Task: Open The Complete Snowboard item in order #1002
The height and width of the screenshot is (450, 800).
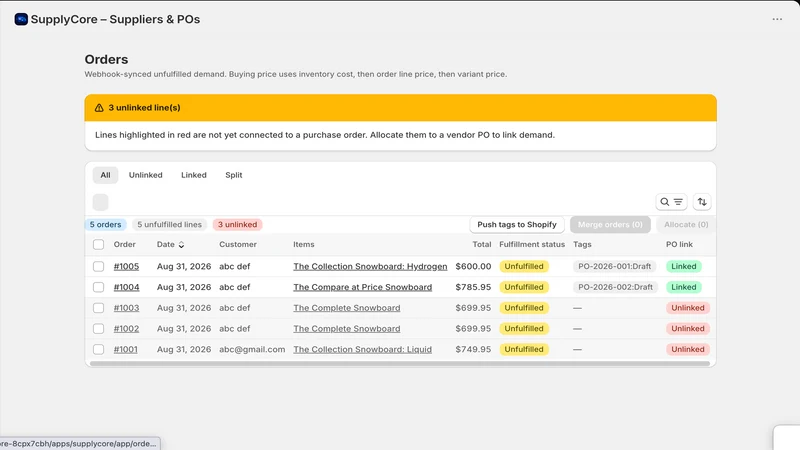Action: [x=346, y=329]
